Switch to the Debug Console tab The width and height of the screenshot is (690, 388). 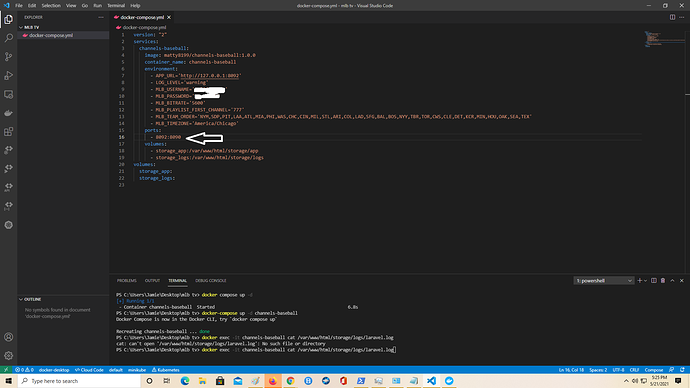tap(211, 281)
